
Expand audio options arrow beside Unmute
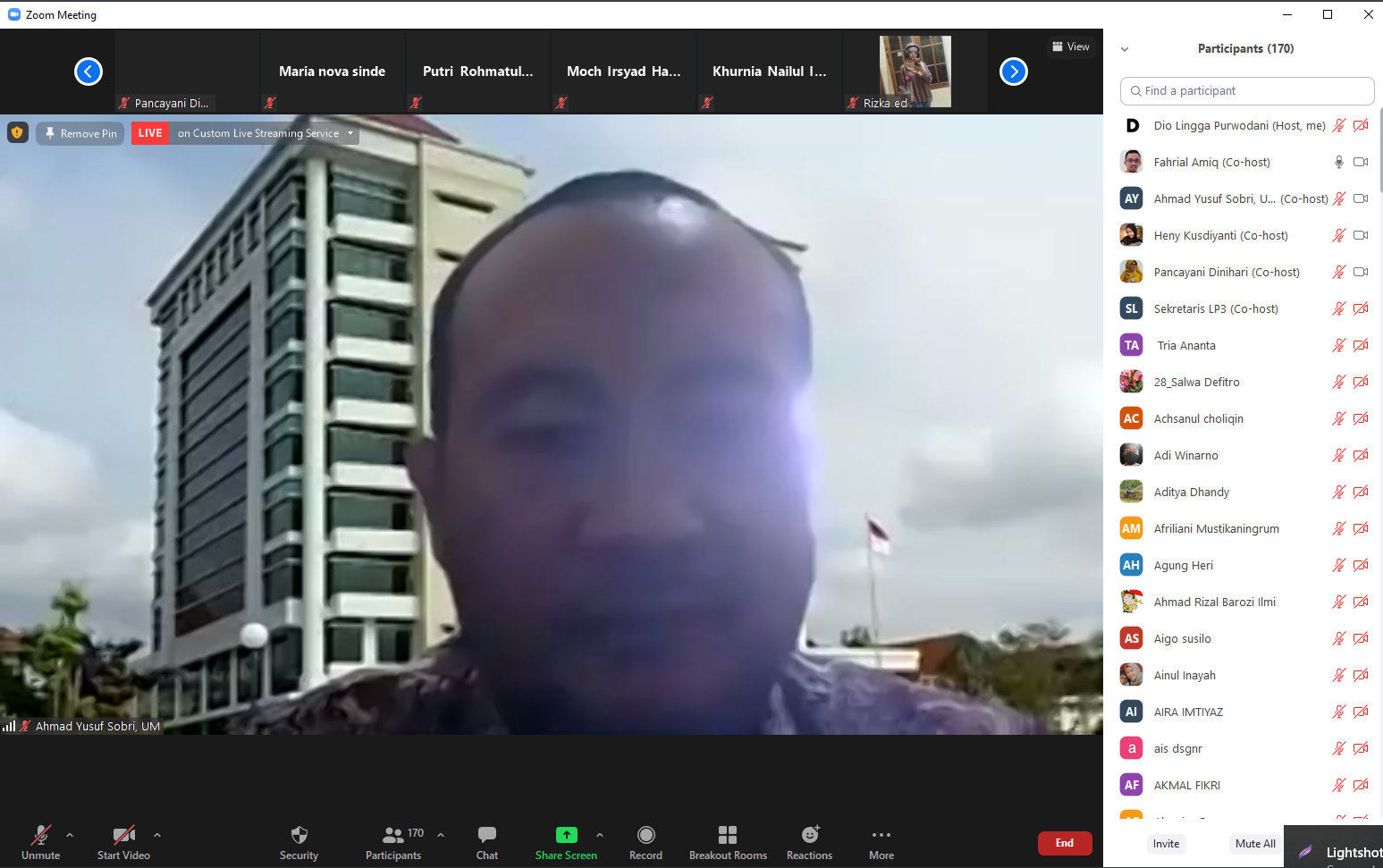click(70, 835)
